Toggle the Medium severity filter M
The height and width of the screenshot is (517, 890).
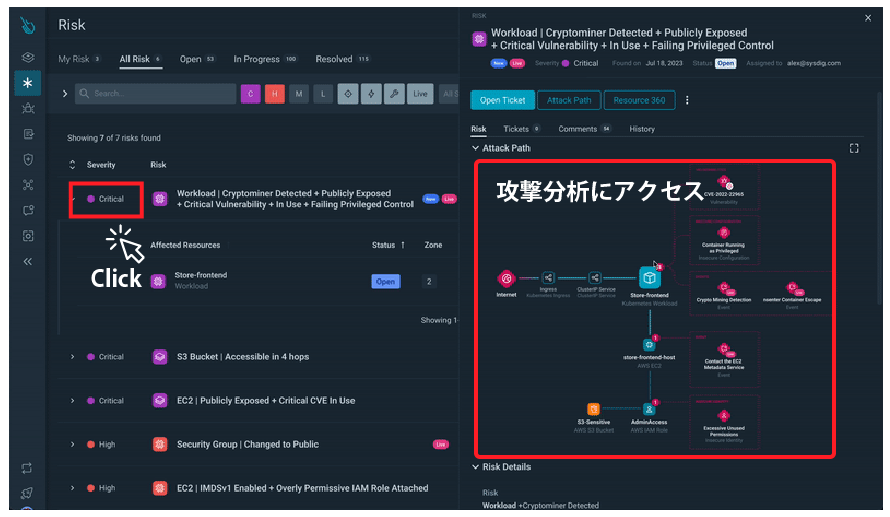[x=298, y=93]
